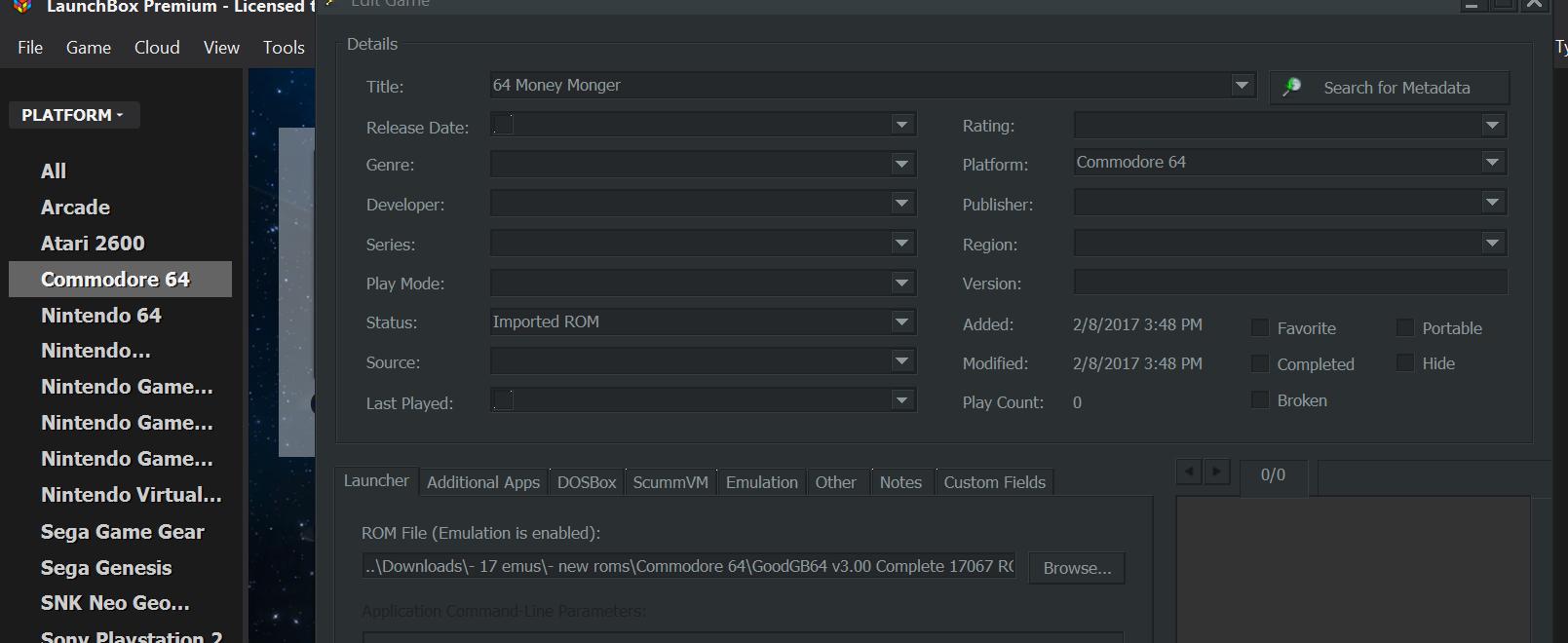
Task: Check the Hide option
Action: [x=1405, y=362]
